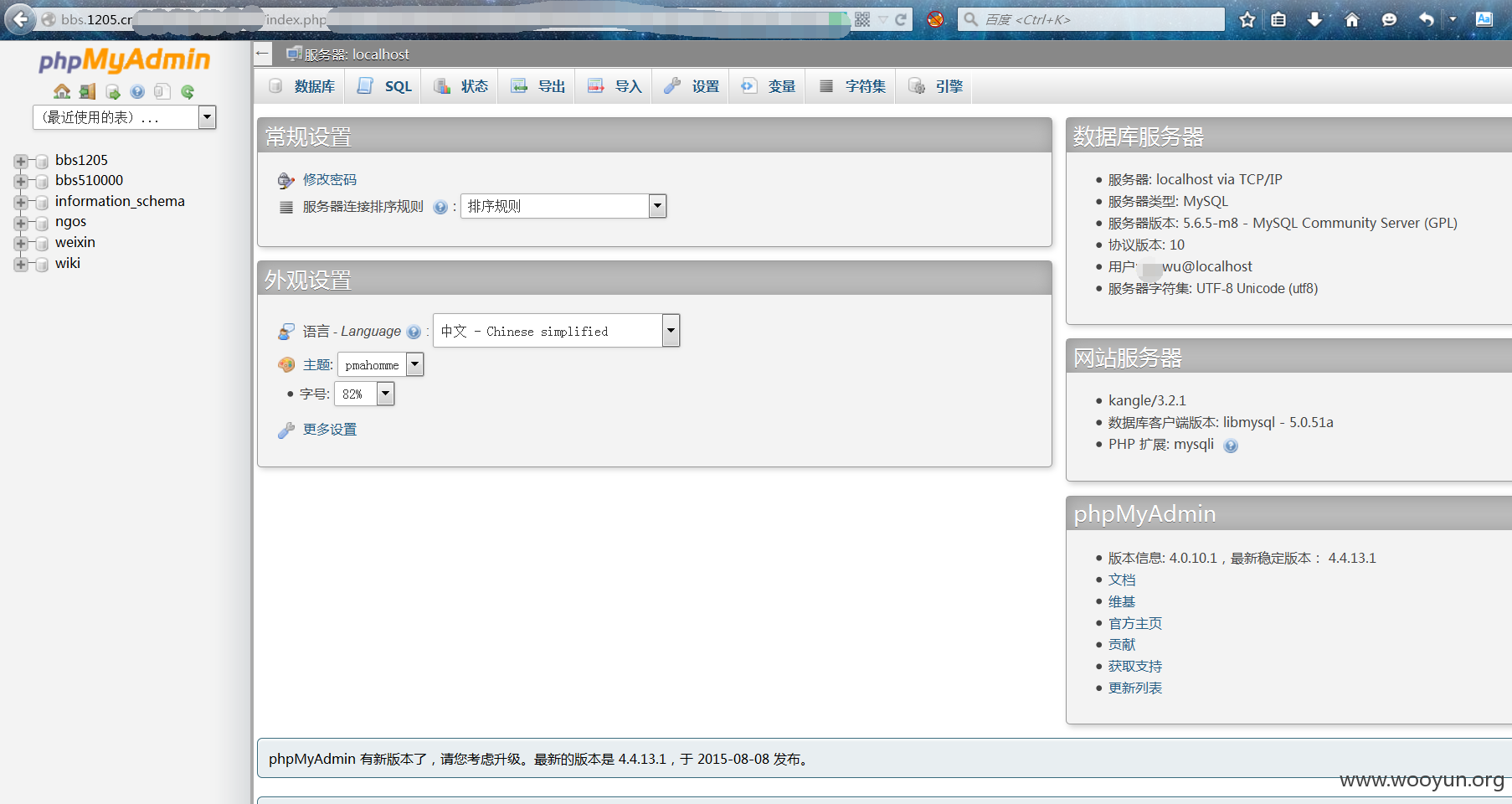Open the information_schema database
The image size is (1512, 804).
tap(120, 201)
